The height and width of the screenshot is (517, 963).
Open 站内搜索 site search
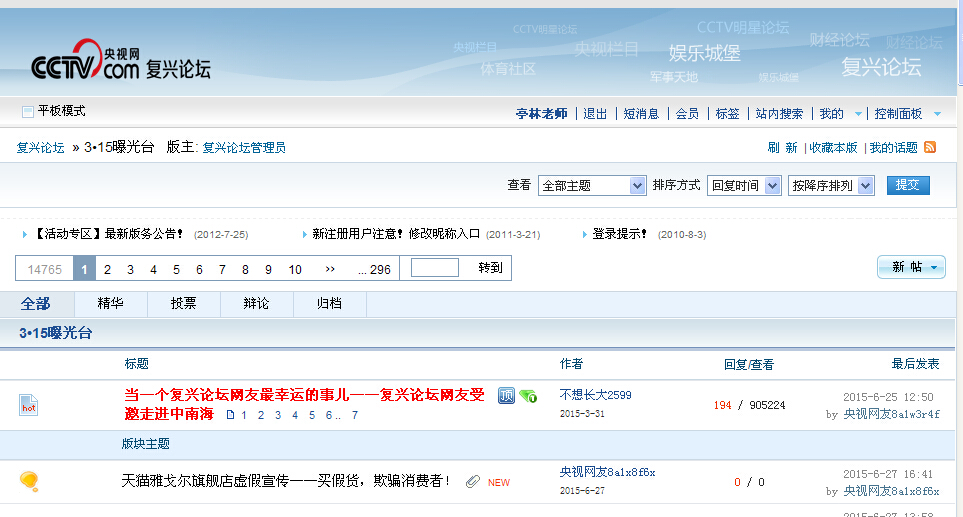(x=779, y=114)
